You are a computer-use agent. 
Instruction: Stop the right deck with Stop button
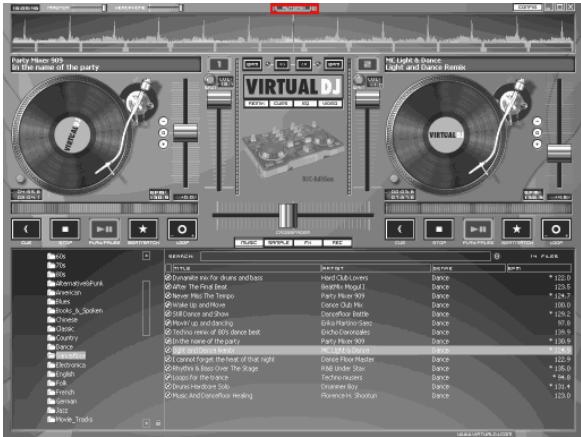pyautogui.click(x=439, y=229)
